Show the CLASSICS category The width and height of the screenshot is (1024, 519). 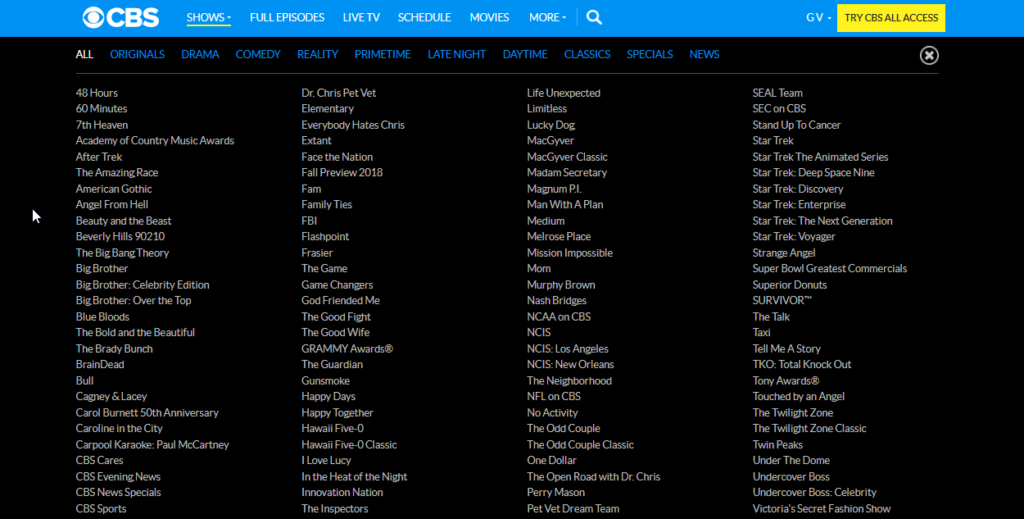click(587, 54)
